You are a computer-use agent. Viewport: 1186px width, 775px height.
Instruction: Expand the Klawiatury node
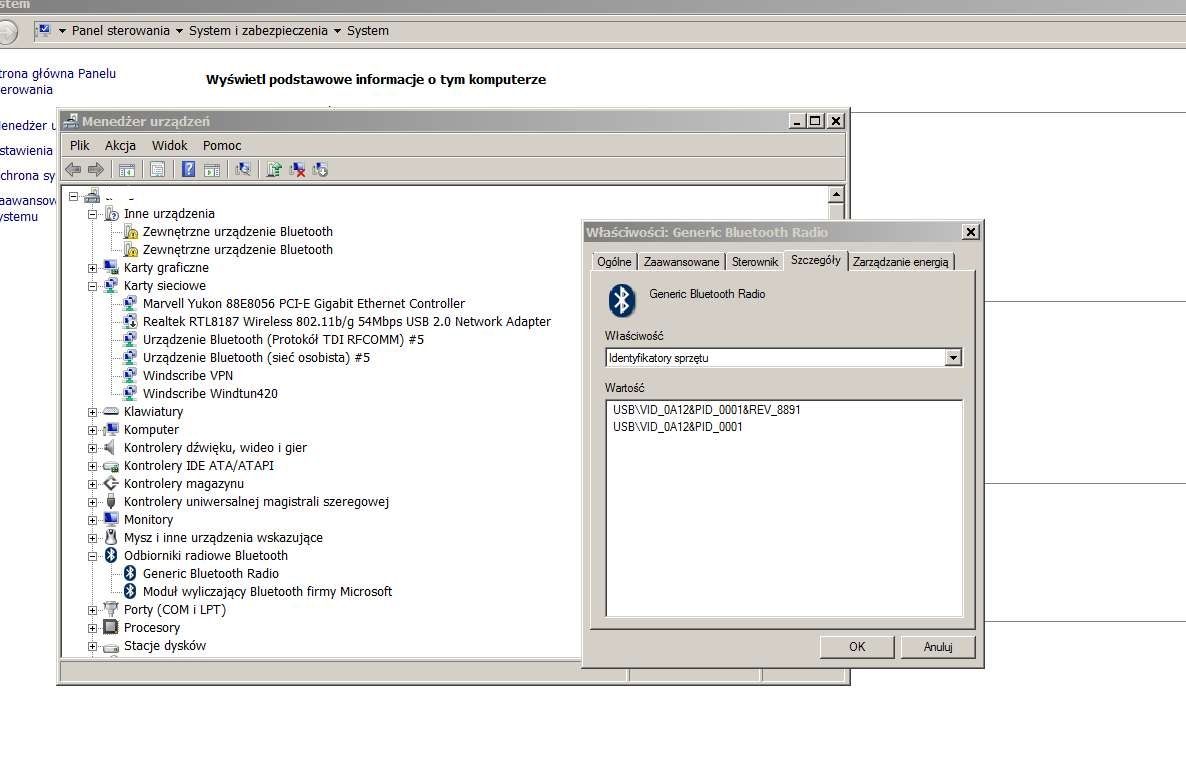[92, 412]
